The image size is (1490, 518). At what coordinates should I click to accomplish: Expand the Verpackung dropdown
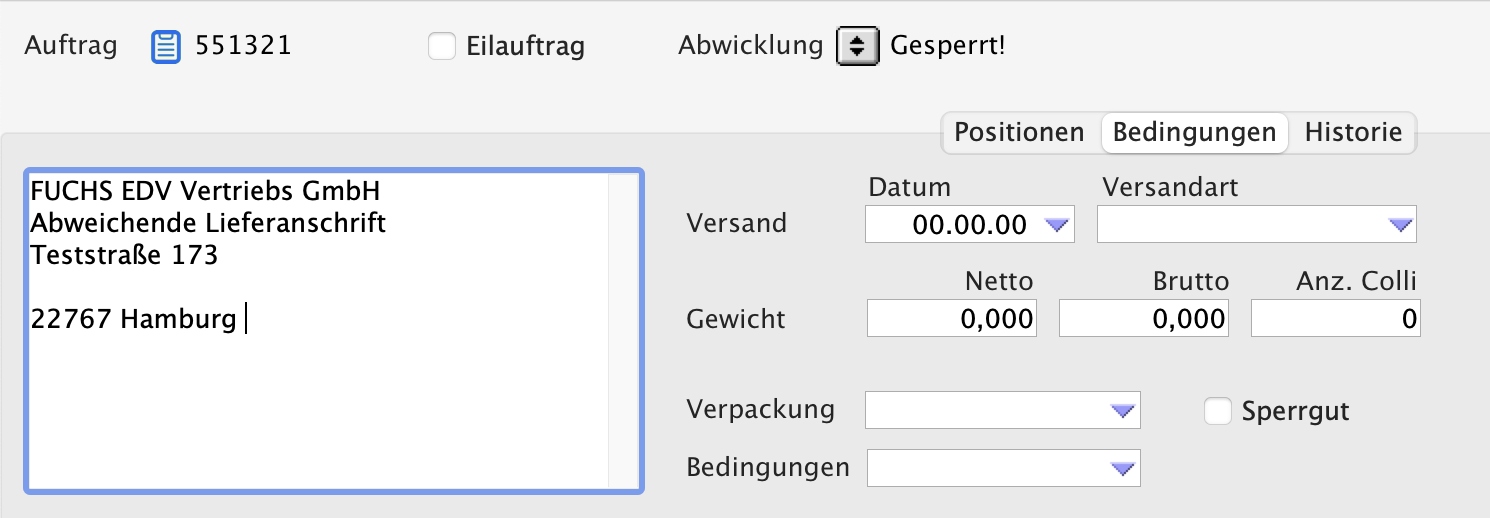1124,410
